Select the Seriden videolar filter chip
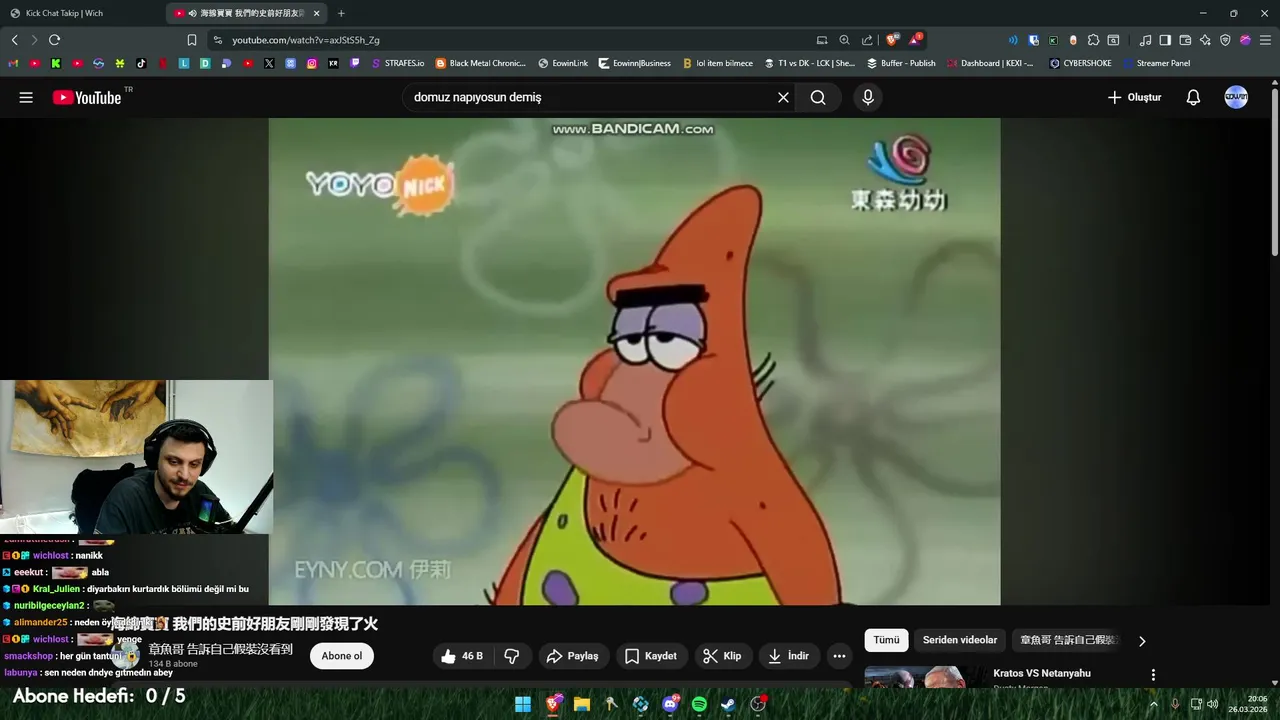The height and width of the screenshot is (720, 1280). point(960,640)
